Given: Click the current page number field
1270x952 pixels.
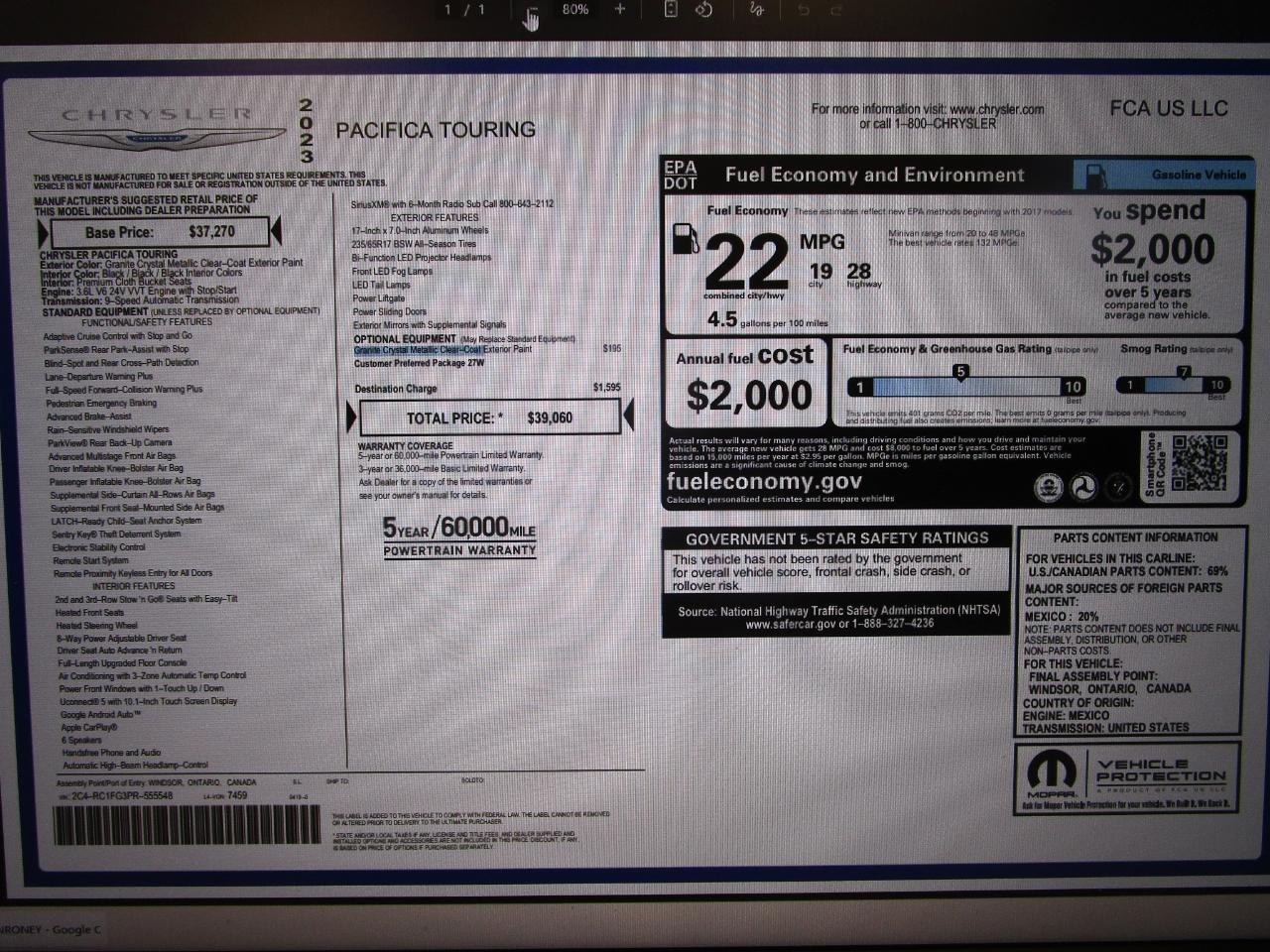Looking at the screenshot, I should (x=449, y=10).
